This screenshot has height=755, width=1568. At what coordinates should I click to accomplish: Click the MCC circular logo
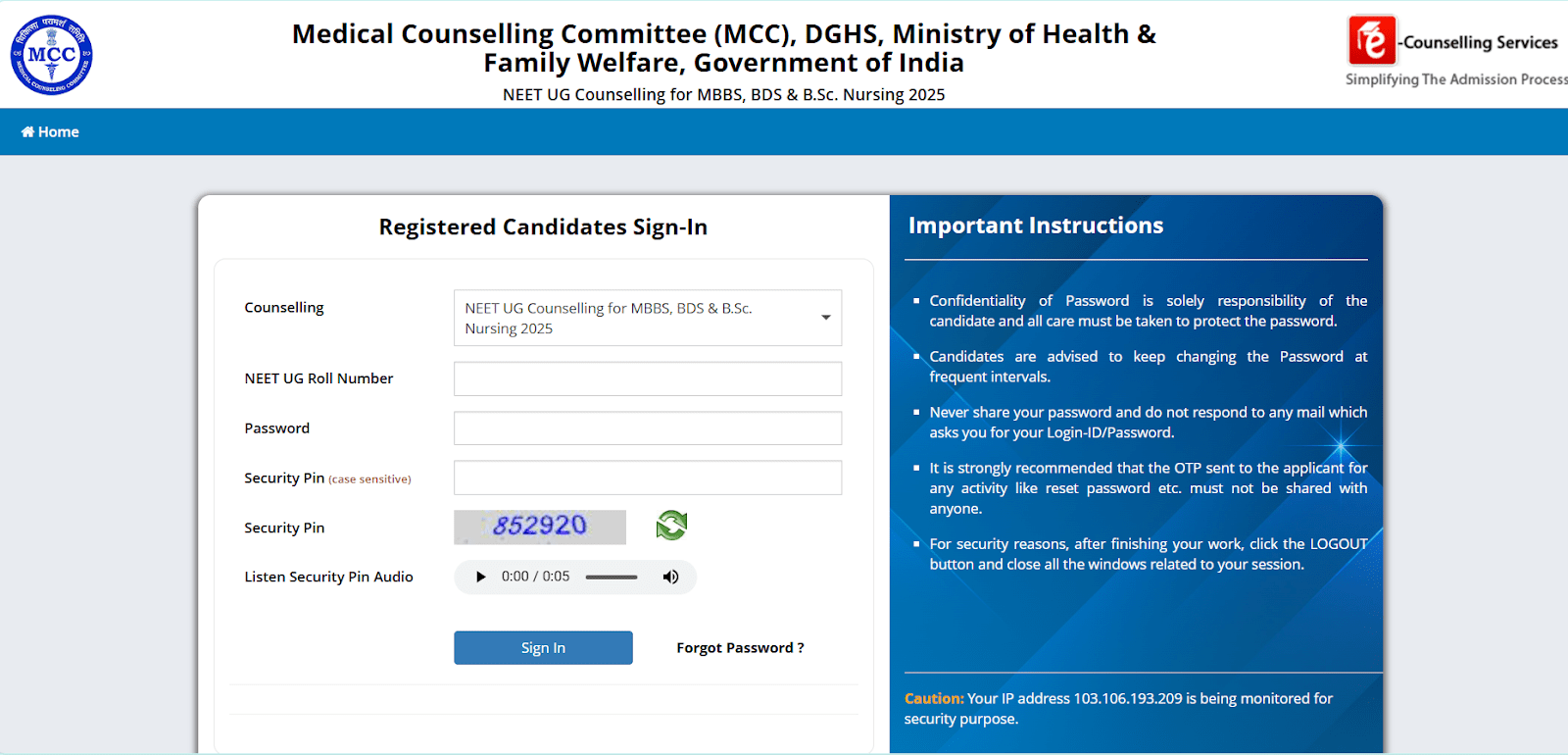52,55
